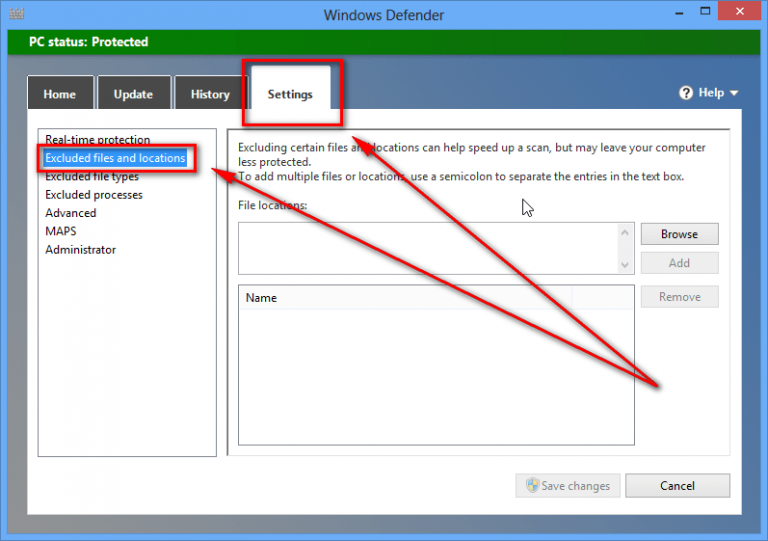Click Save changes with shield icon

568,486
